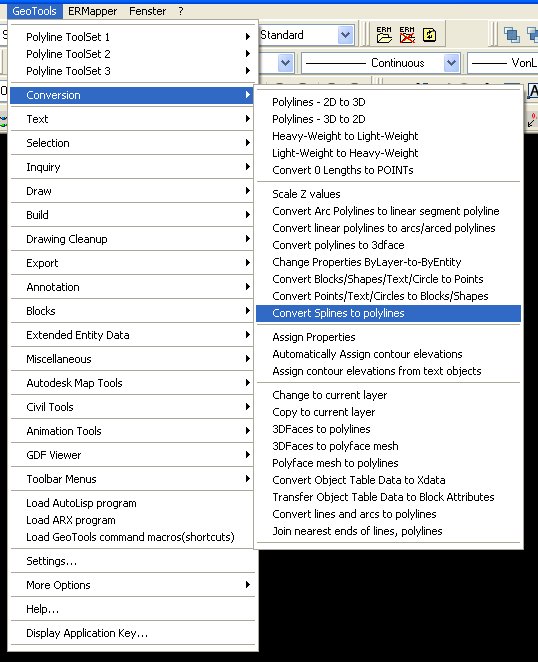Choose Automatically Assign contour elevations
Screen dimensions: 538x662
coord(388,354)
